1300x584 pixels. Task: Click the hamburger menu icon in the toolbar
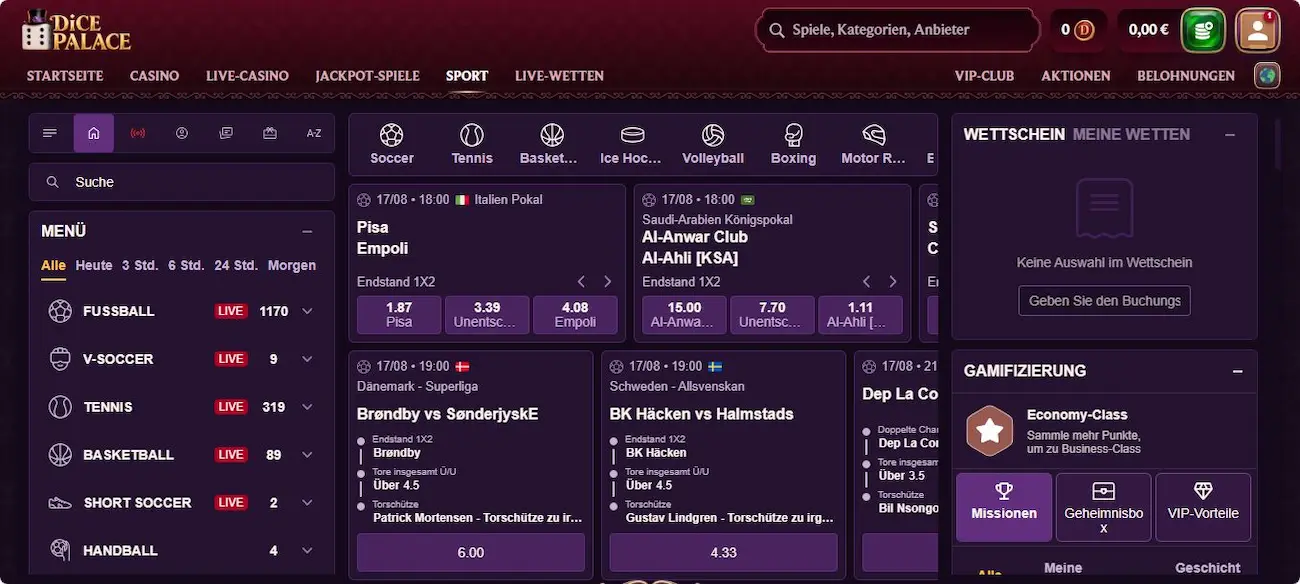(50, 133)
